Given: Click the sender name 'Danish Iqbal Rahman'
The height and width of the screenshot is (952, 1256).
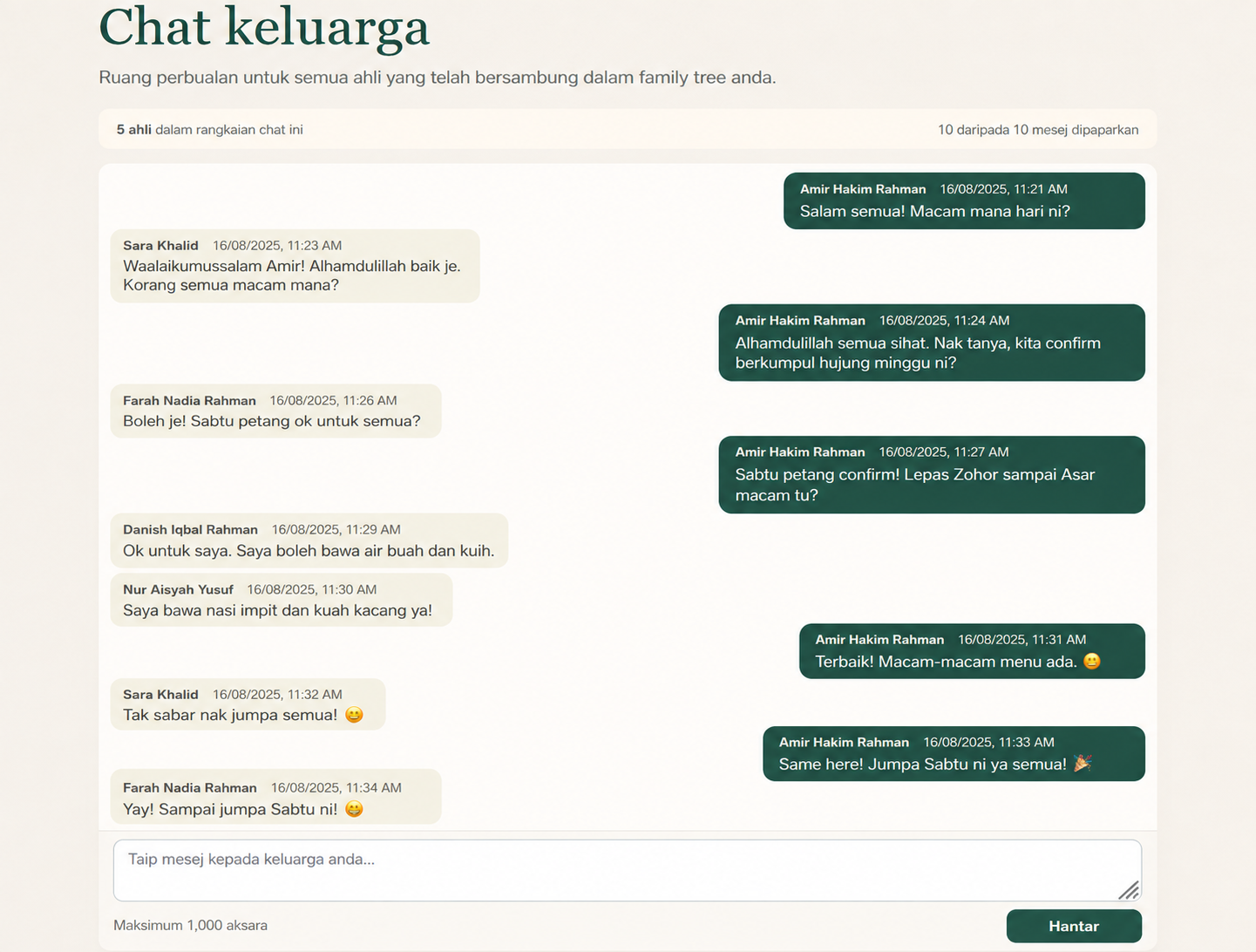Looking at the screenshot, I should pos(191,530).
